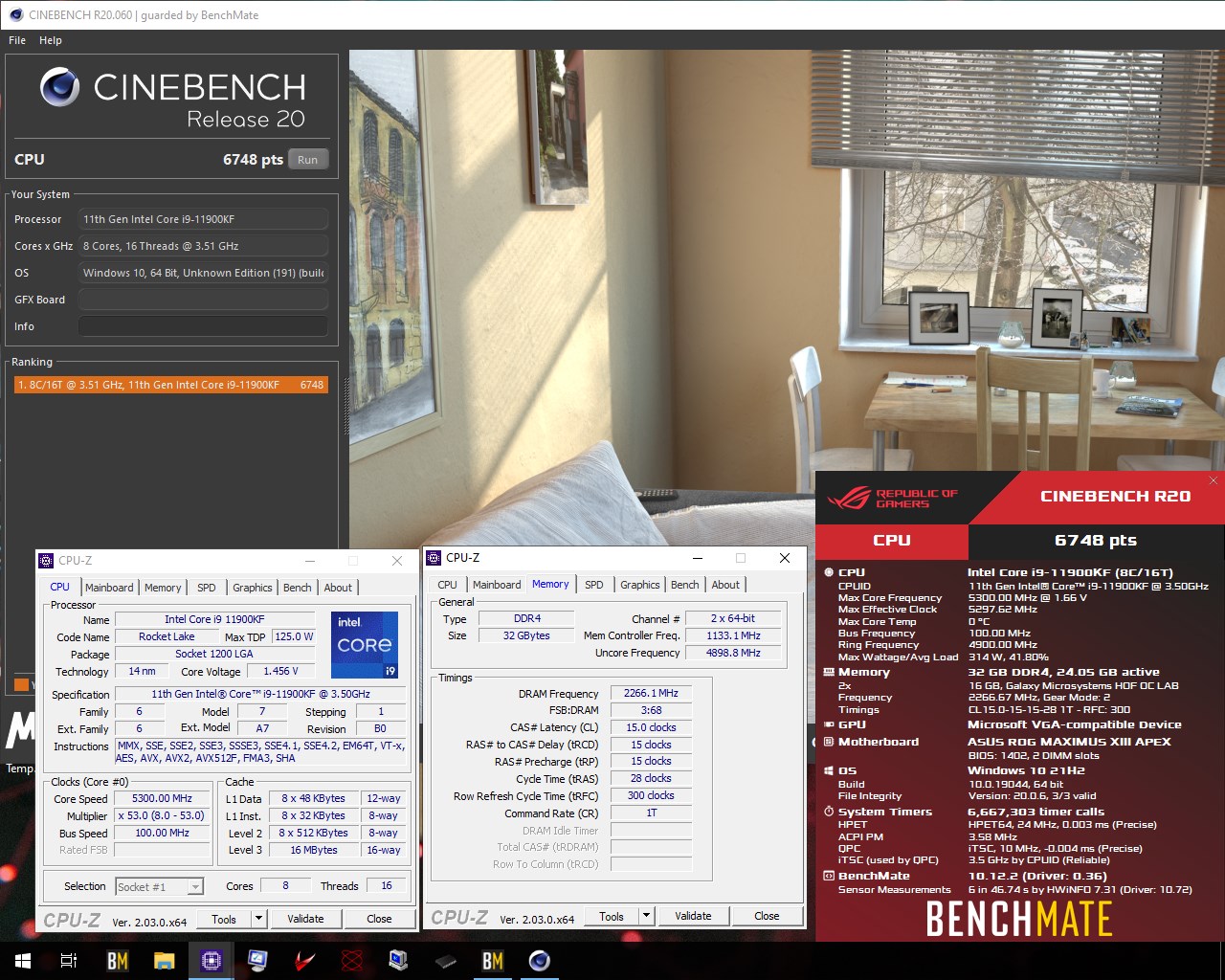Switch to the BenchMate taskbar icon beside Cinebench

[492, 960]
